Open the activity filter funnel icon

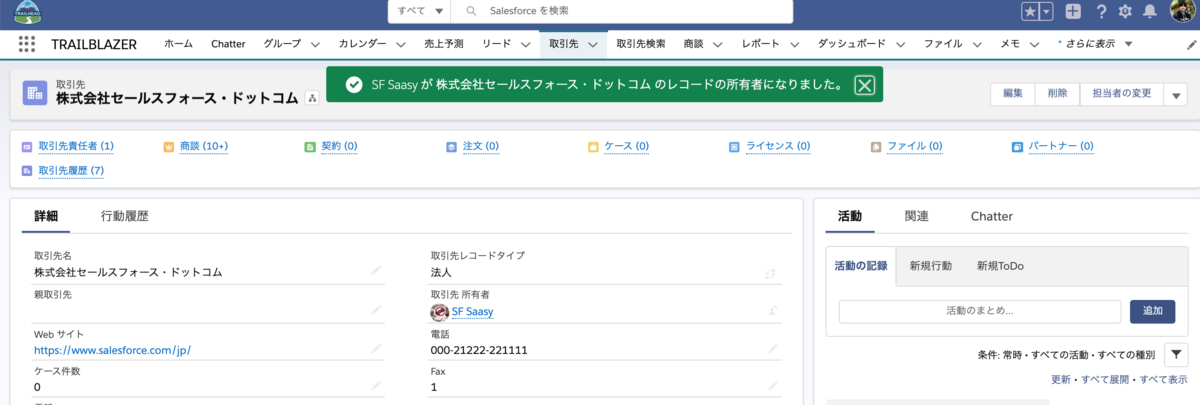click(x=1176, y=355)
